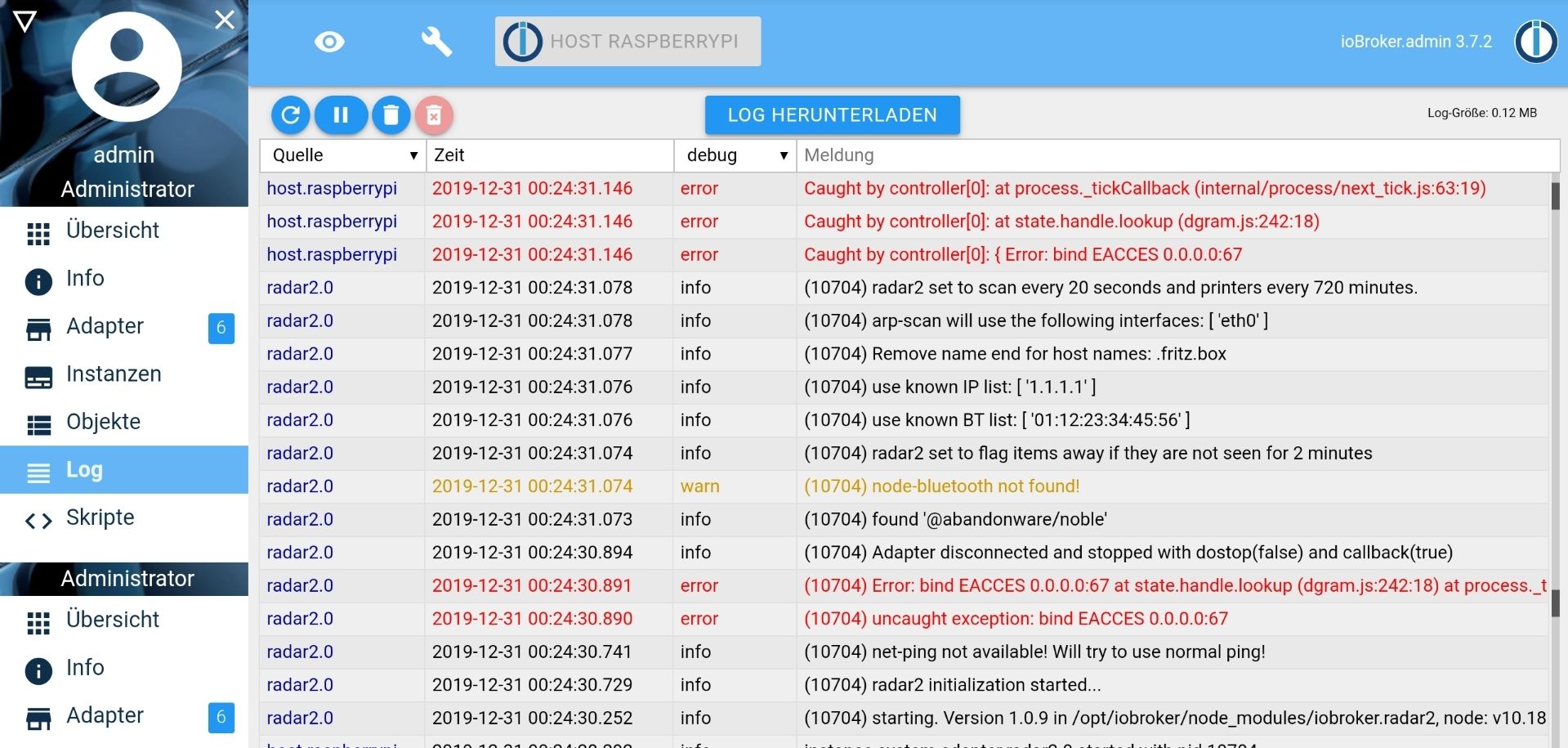Image resolution: width=1568 pixels, height=748 pixels.
Task: Click the 'admin' user name under the avatar
Action: pos(124,155)
